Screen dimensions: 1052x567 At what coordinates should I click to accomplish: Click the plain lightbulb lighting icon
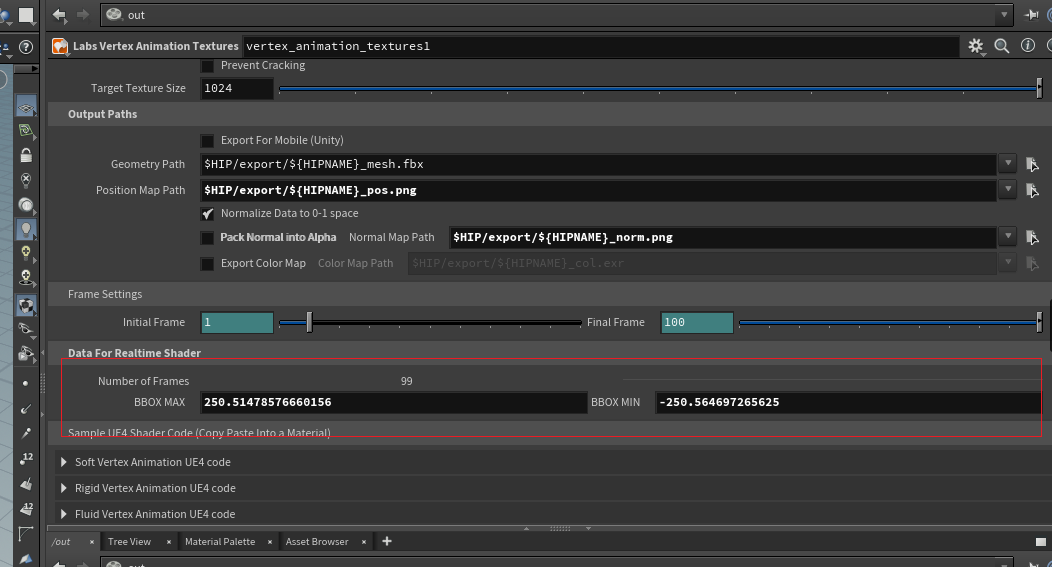(x=26, y=229)
